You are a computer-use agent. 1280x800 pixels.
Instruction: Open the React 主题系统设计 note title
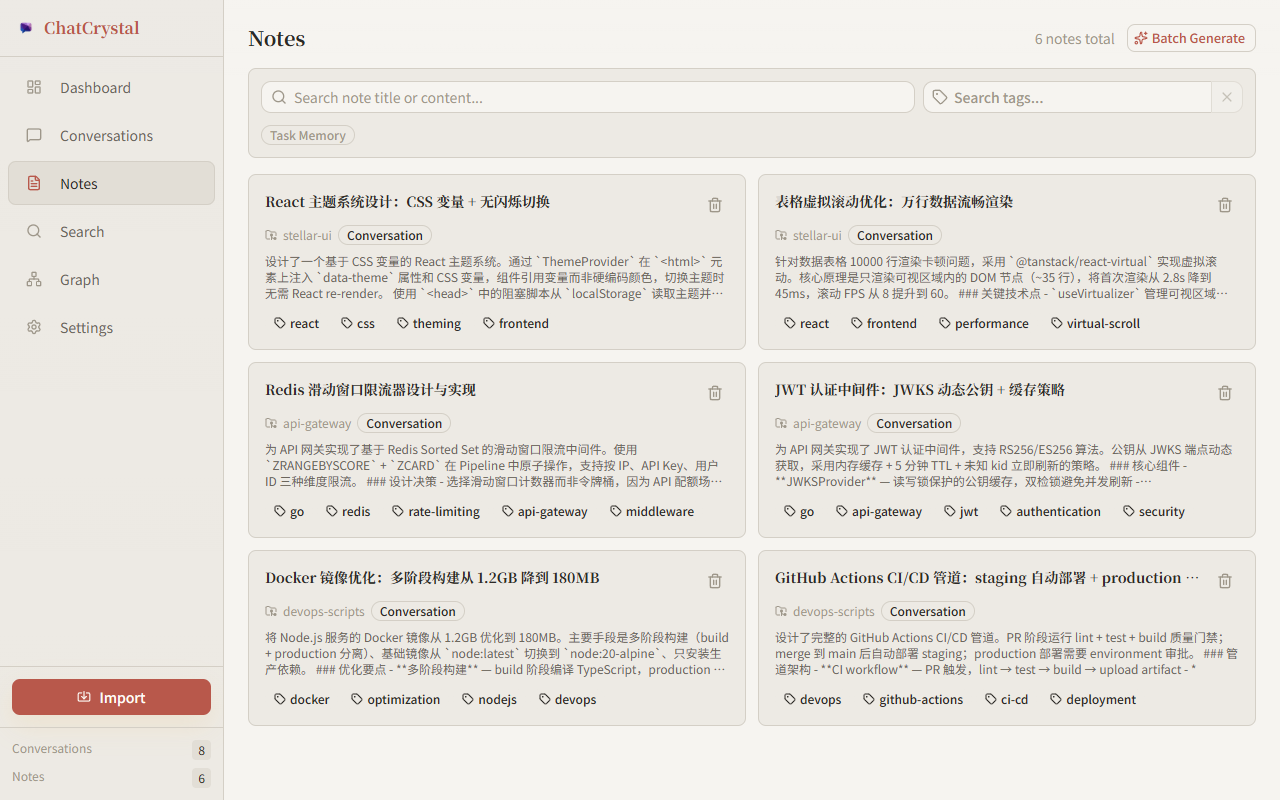[408, 202]
